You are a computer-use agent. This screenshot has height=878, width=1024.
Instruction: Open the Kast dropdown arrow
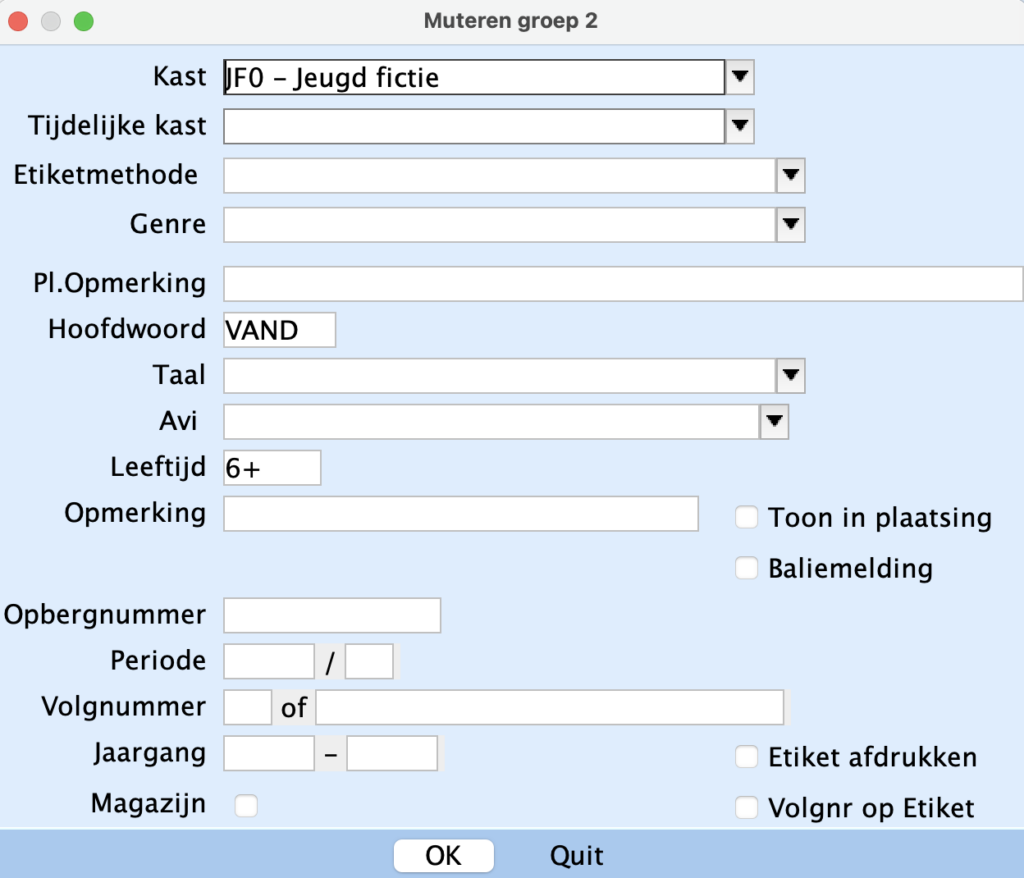739,76
